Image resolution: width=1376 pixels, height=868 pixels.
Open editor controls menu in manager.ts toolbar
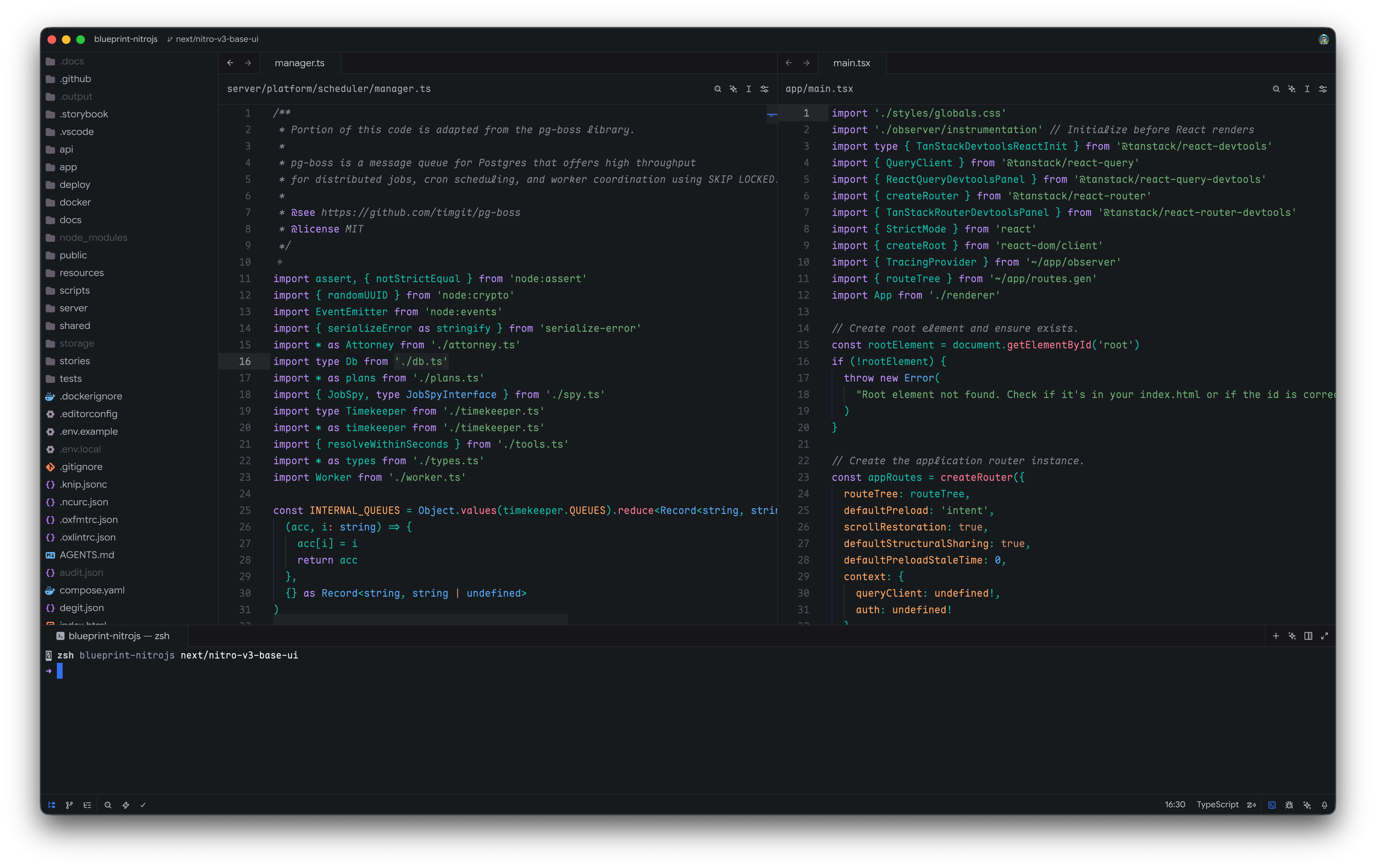tap(764, 89)
